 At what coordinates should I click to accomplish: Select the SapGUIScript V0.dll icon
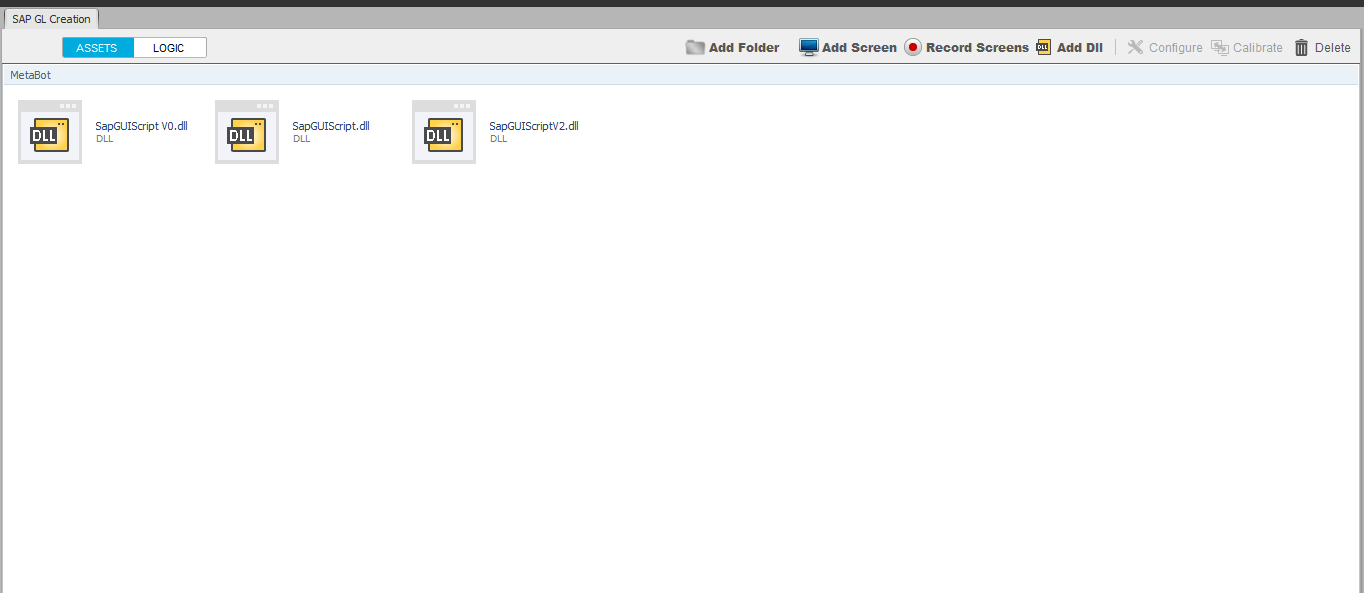pos(50,132)
